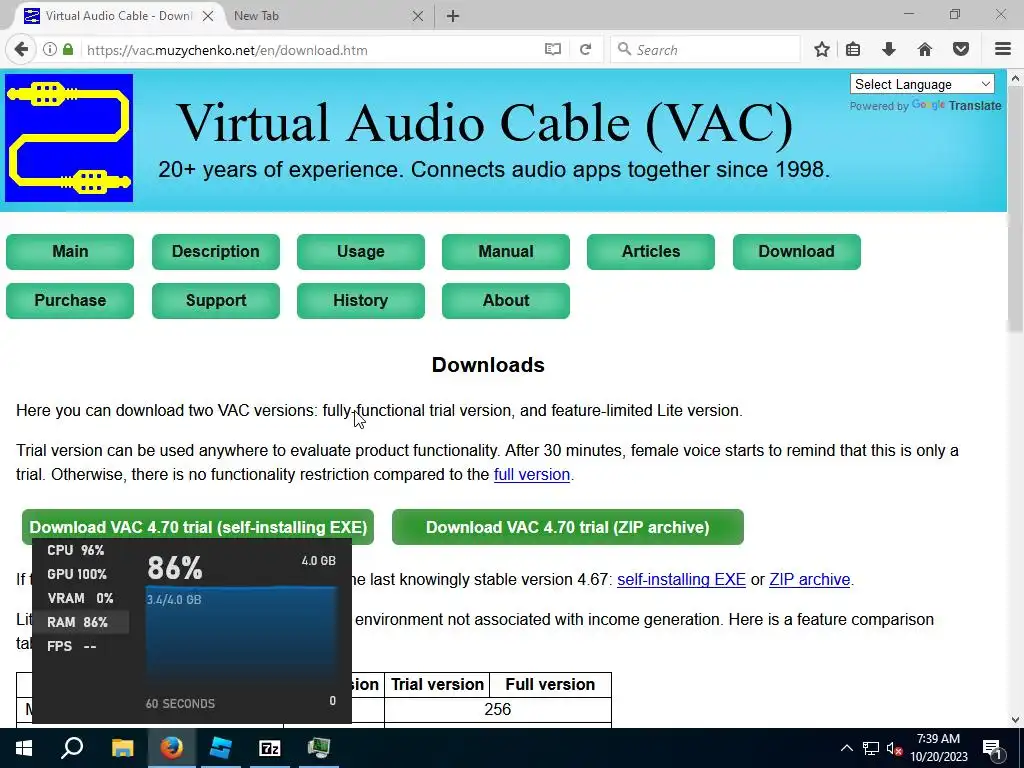
Task: Open site information icon in address bar
Action: (x=50, y=50)
